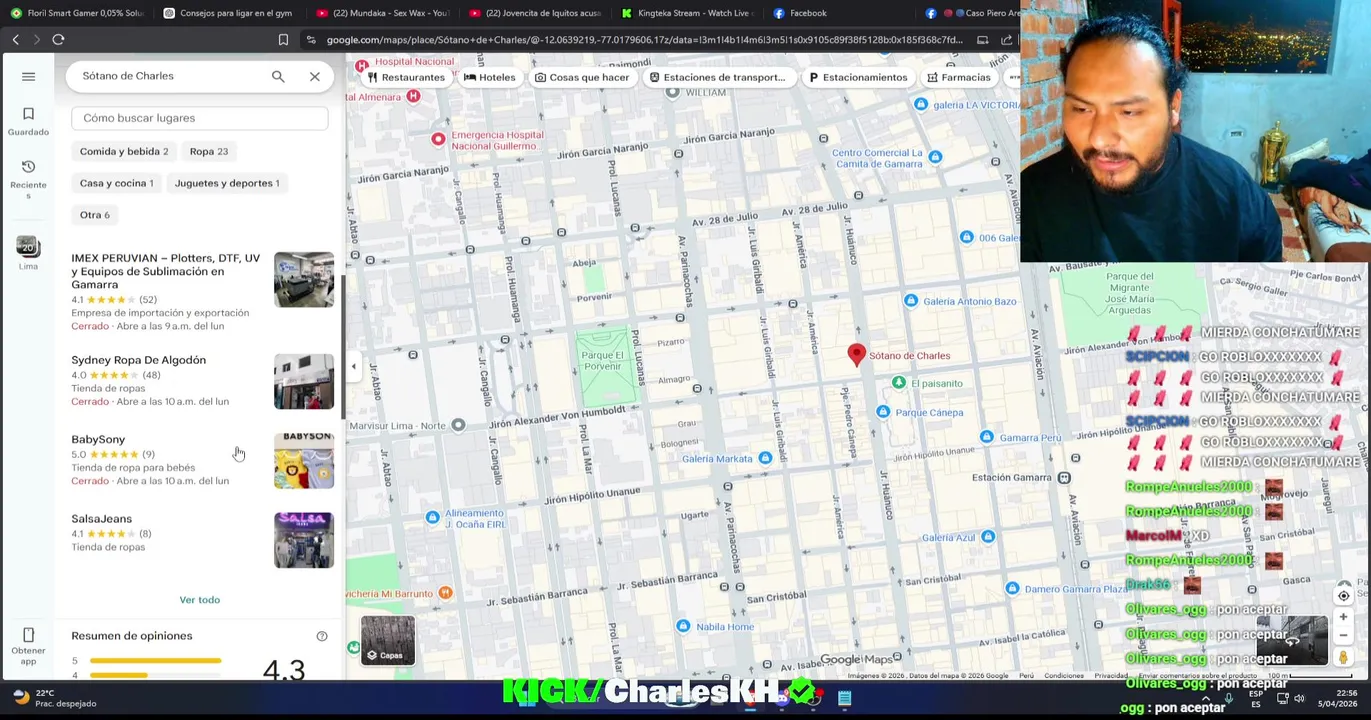Image resolution: width=1371 pixels, height=720 pixels.
Task: Select the Ropa 23 filter
Action: (x=209, y=151)
